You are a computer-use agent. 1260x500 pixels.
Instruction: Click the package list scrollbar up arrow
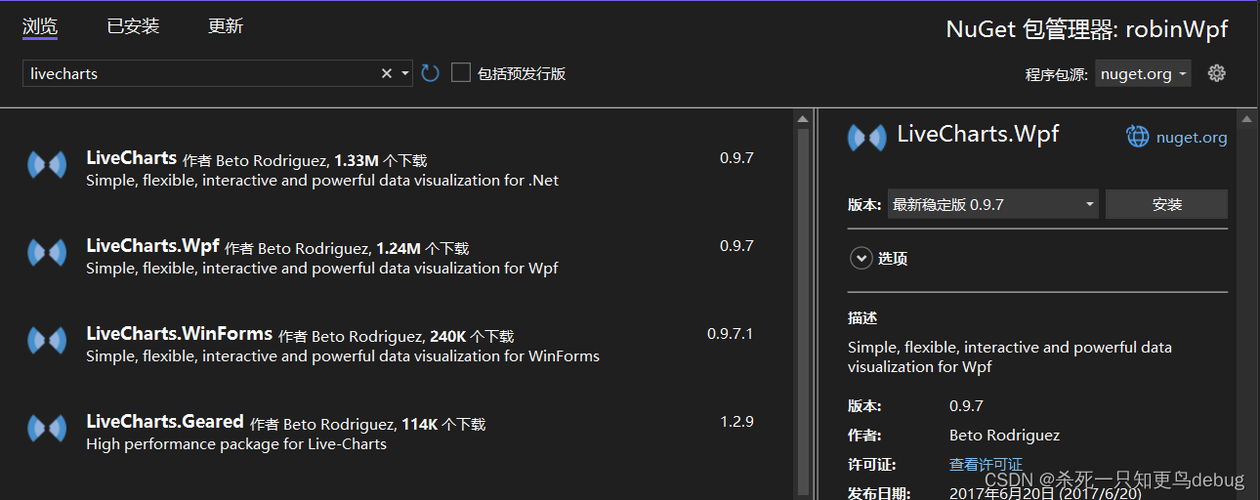(802, 119)
